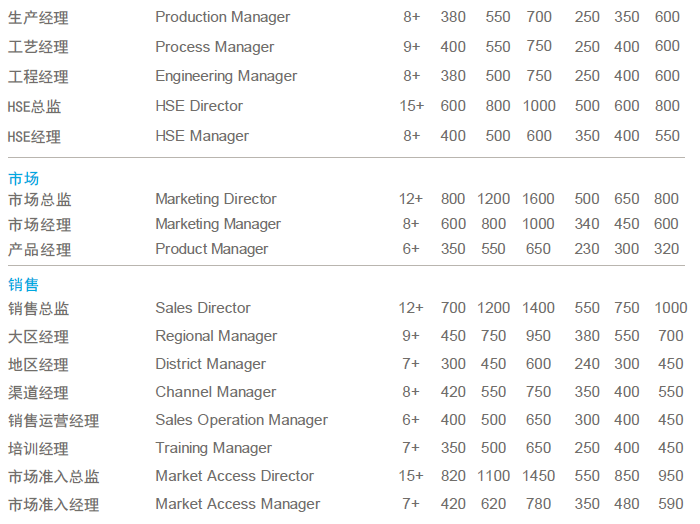Click the Process Manager row label

click(214, 47)
